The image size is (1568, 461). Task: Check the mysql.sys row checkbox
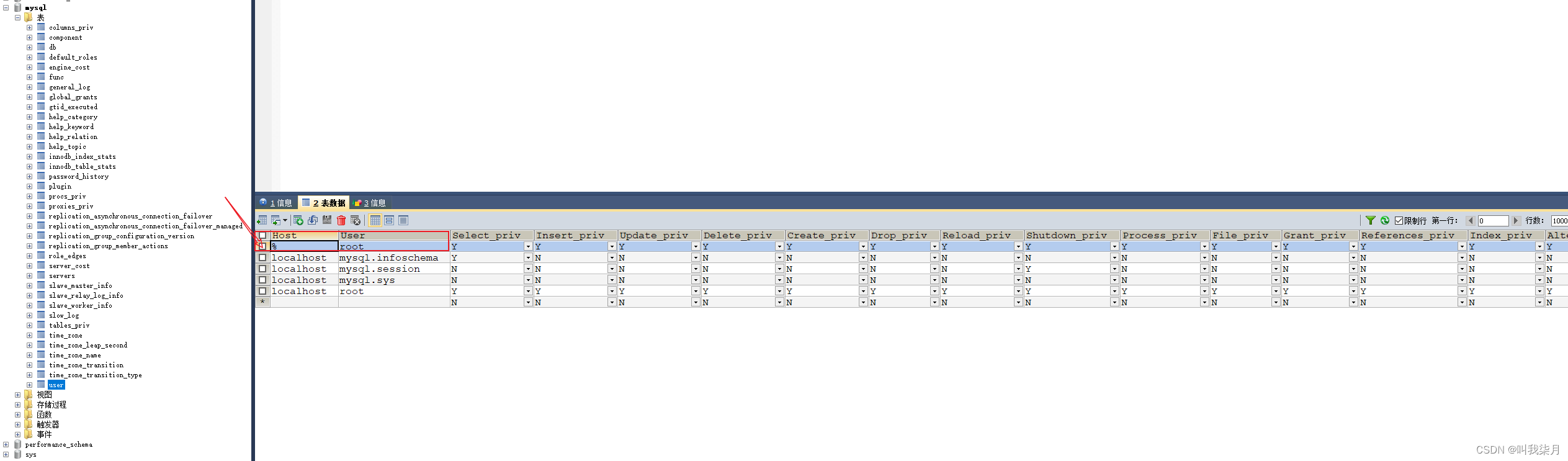262,280
